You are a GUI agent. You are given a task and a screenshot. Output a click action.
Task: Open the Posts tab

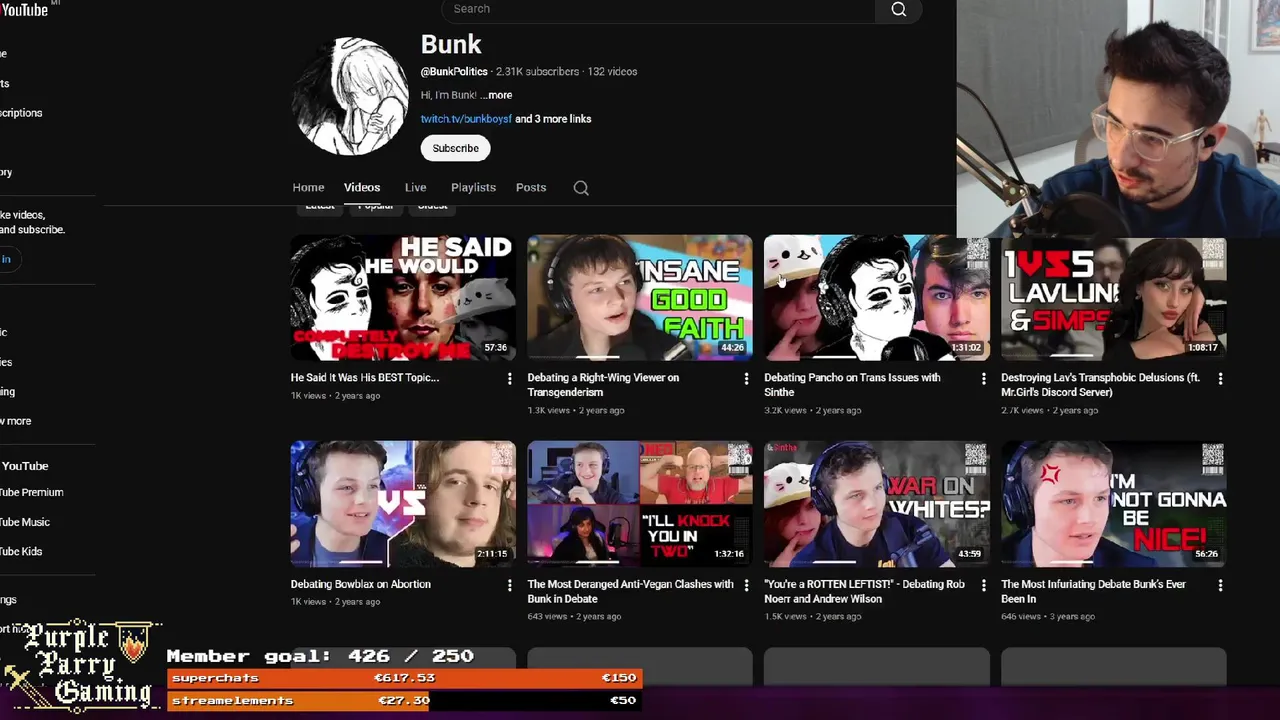click(531, 187)
